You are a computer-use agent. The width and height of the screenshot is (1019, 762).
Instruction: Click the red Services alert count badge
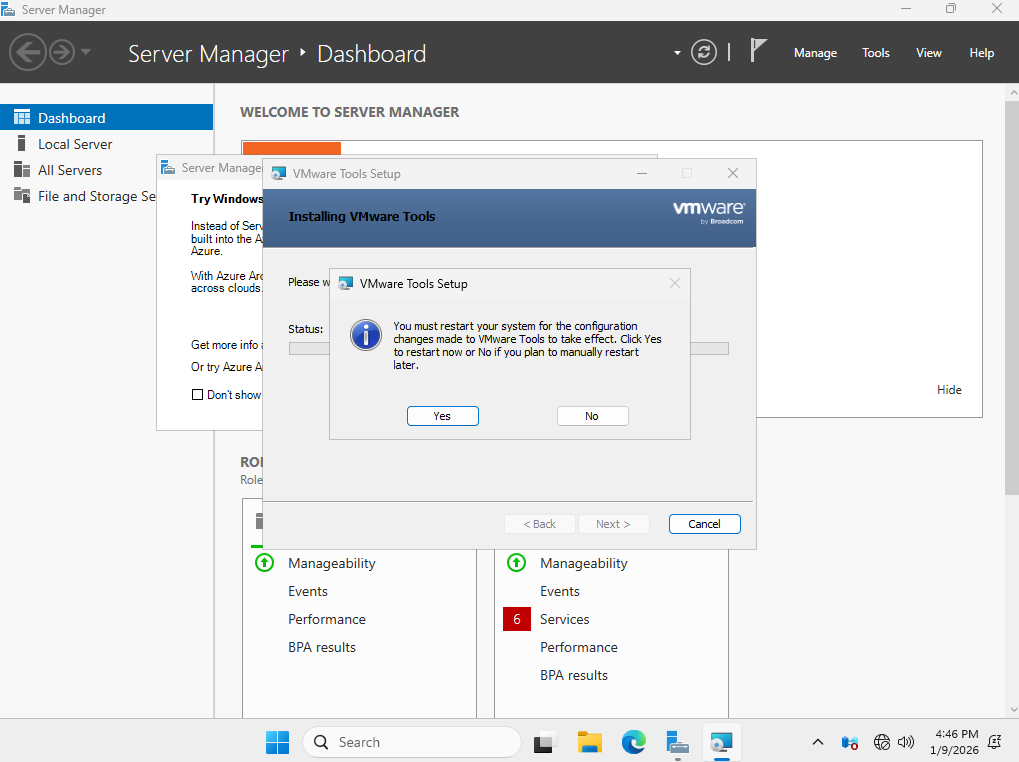(517, 619)
